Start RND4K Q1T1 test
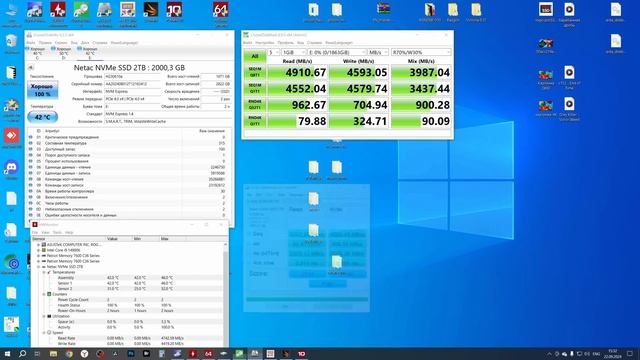This screenshot has height=360, width=640. pyautogui.click(x=255, y=121)
